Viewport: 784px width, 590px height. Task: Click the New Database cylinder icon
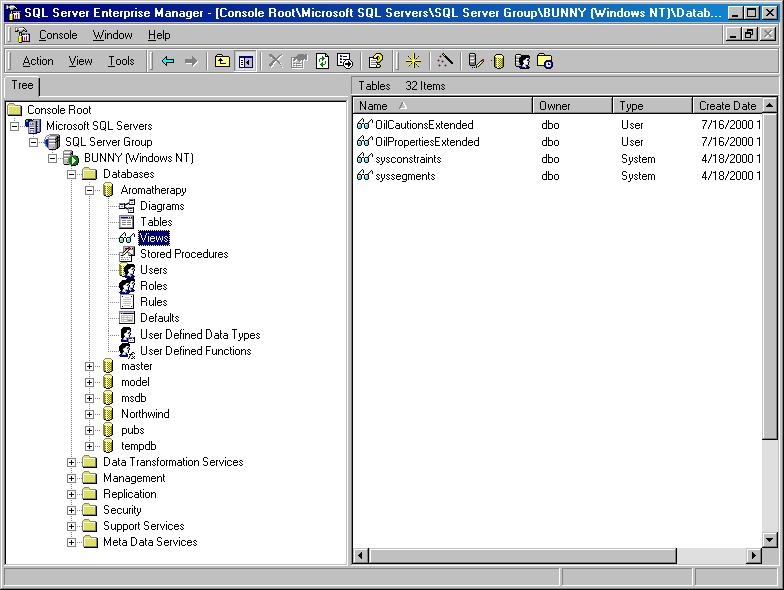[498, 62]
